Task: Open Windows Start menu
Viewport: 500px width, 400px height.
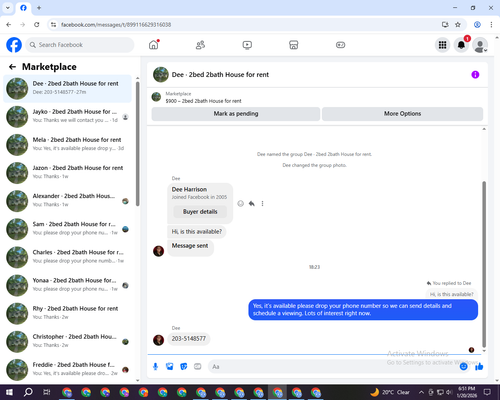Action: tap(9, 392)
